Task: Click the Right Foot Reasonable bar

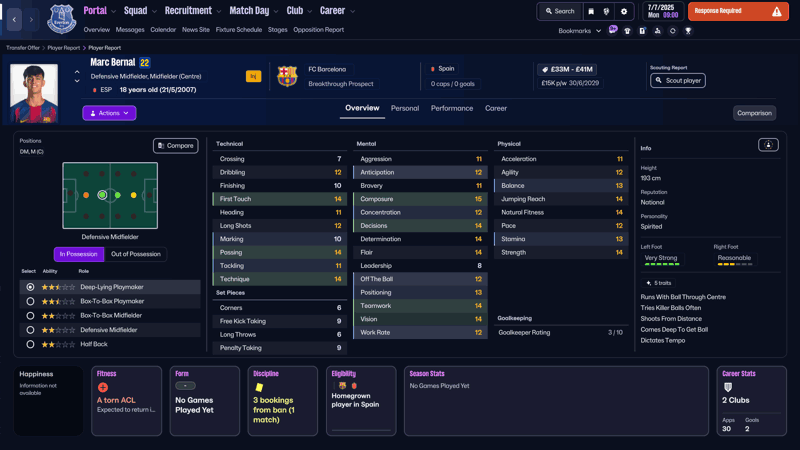Action: point(735,264)
